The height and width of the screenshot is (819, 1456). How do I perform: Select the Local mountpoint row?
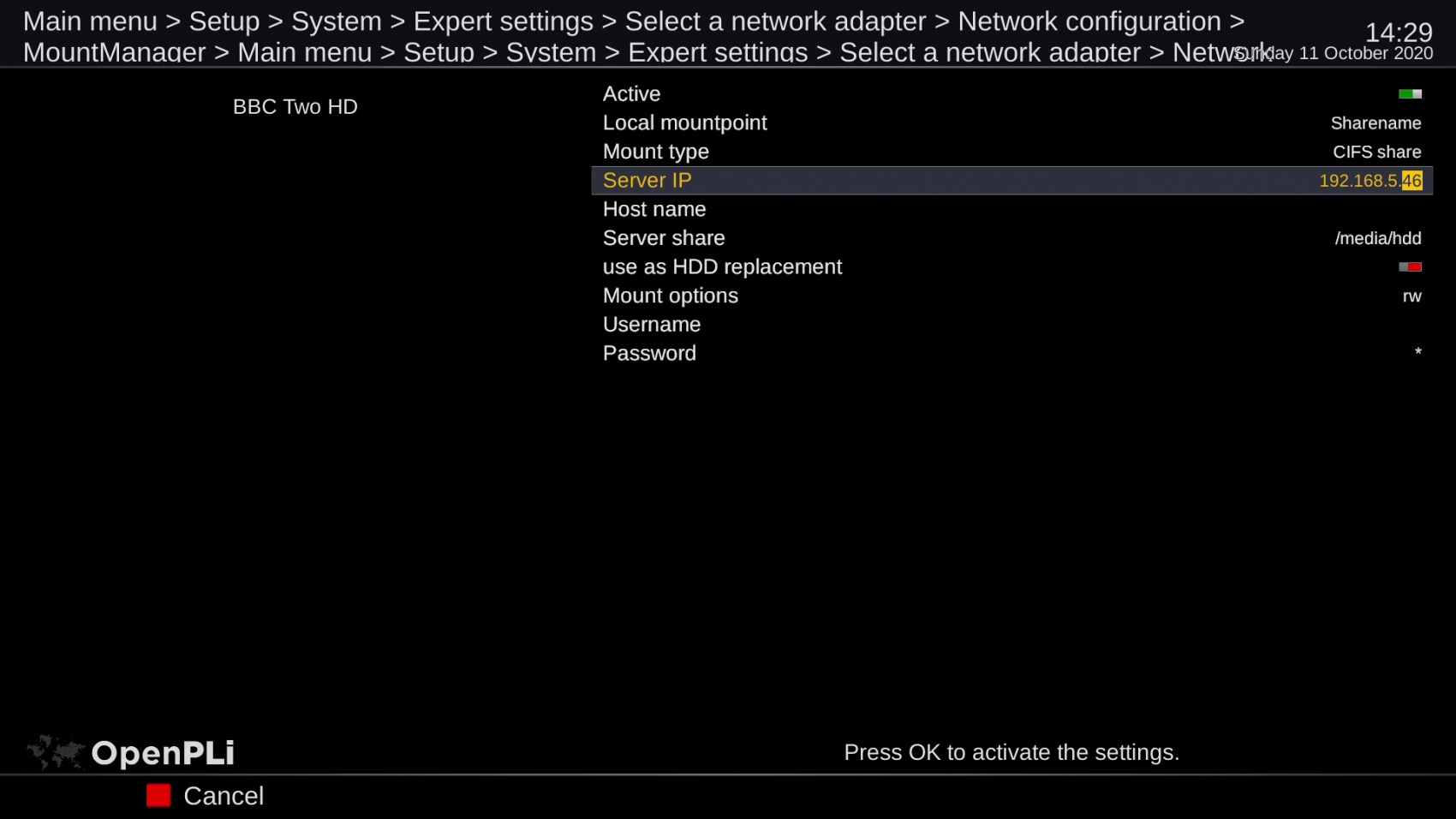(685, 123)
